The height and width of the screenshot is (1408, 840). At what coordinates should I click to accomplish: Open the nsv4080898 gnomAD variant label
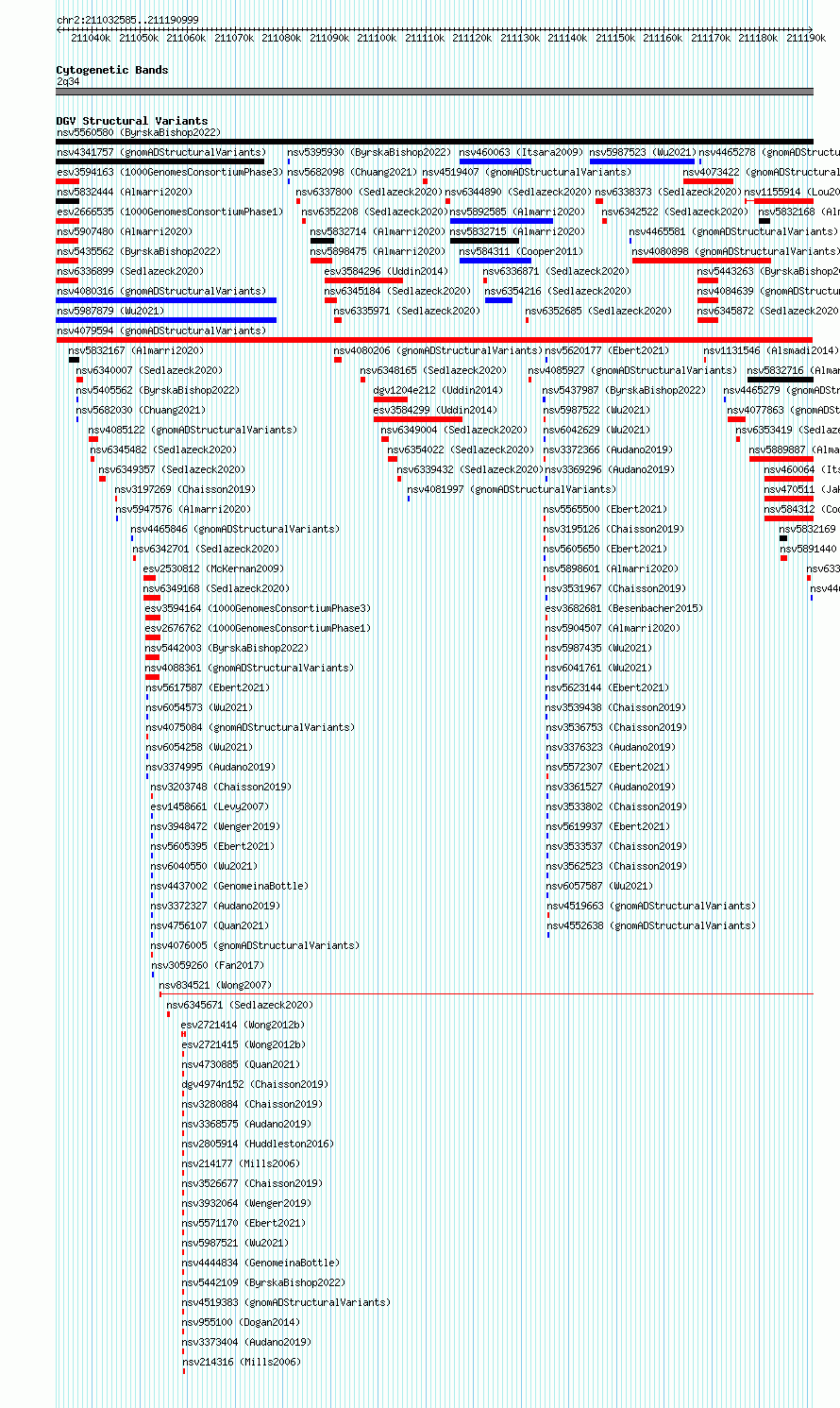pos(736,252)
